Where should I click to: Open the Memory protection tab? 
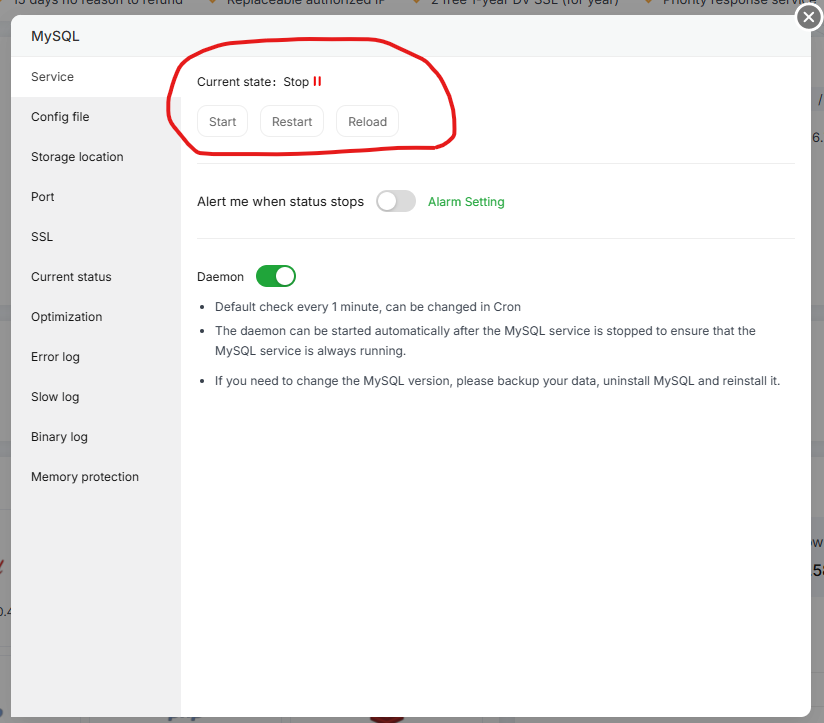tap(96, 477)
